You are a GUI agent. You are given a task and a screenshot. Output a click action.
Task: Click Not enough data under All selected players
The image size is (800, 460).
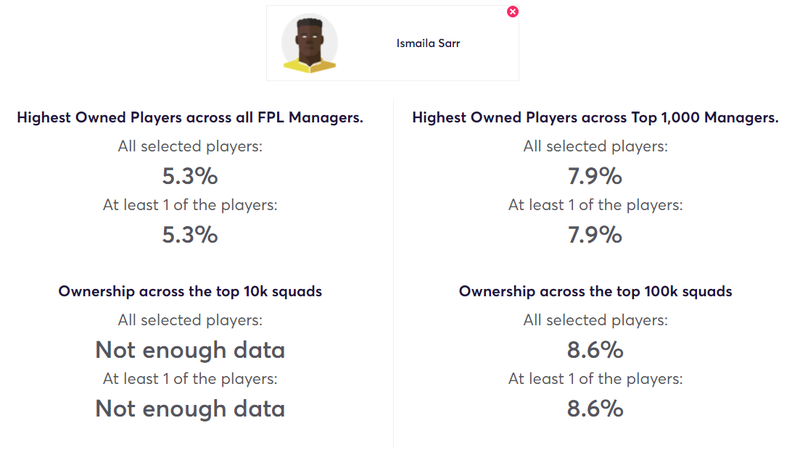pos(190,350)
